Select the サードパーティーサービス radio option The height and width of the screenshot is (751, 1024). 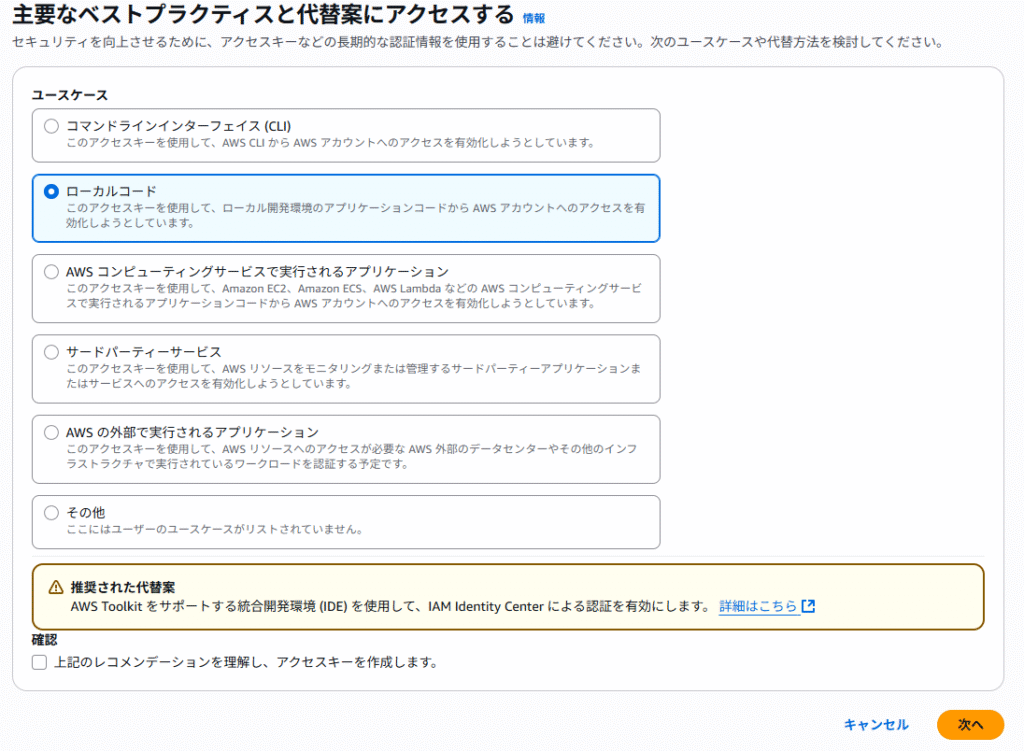coord(51,352)
